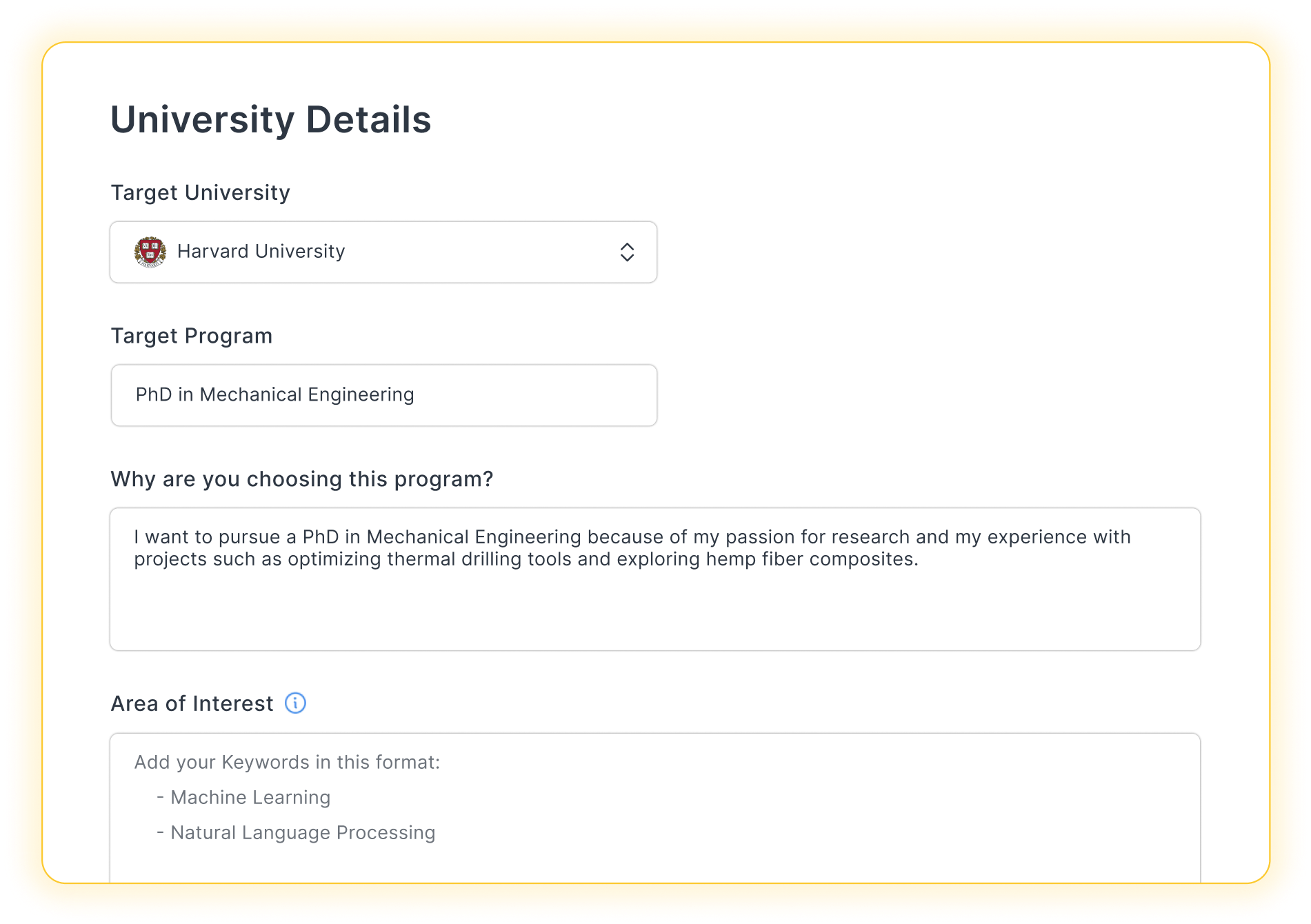Click the 'Machine Learning' placeholder line

250,798
